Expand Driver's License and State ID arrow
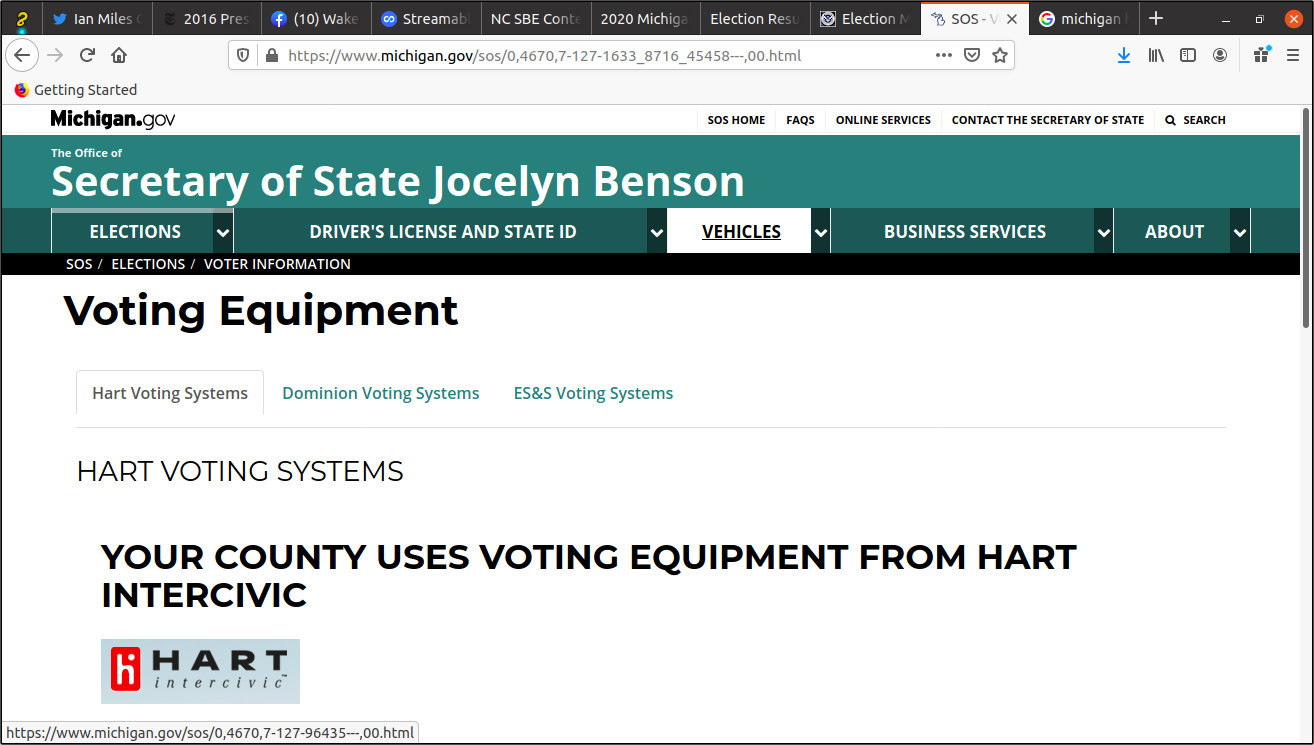 coord(657,232)
